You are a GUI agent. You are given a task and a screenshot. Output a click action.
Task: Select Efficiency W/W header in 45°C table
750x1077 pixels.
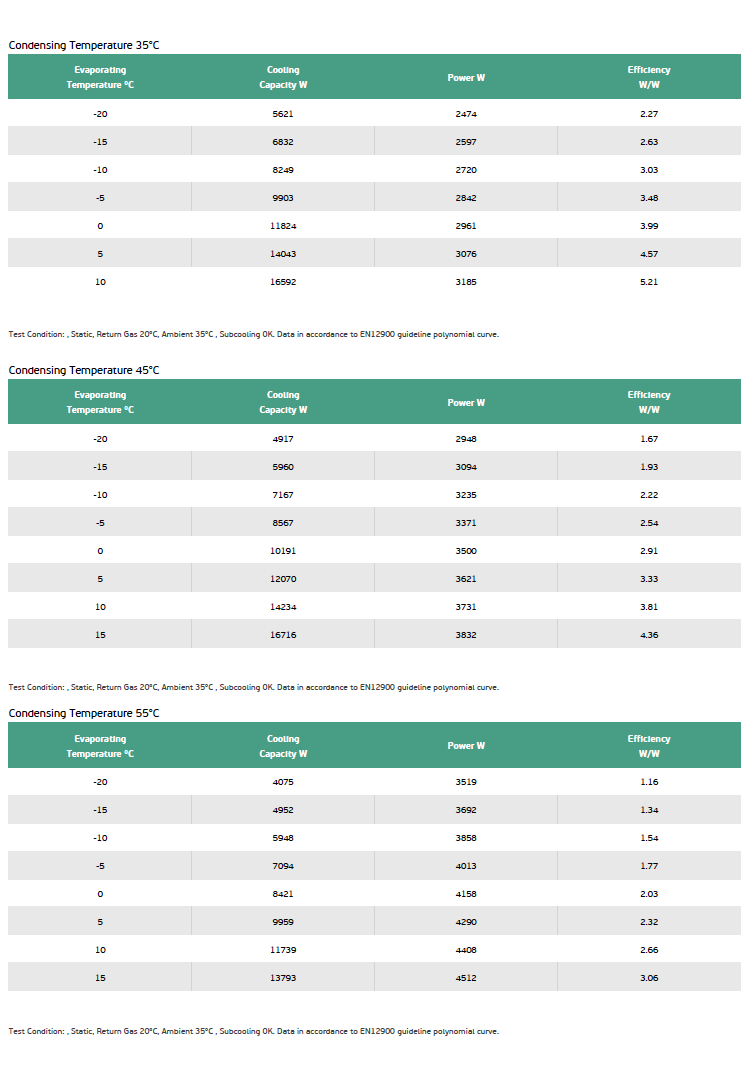(649, 403)
